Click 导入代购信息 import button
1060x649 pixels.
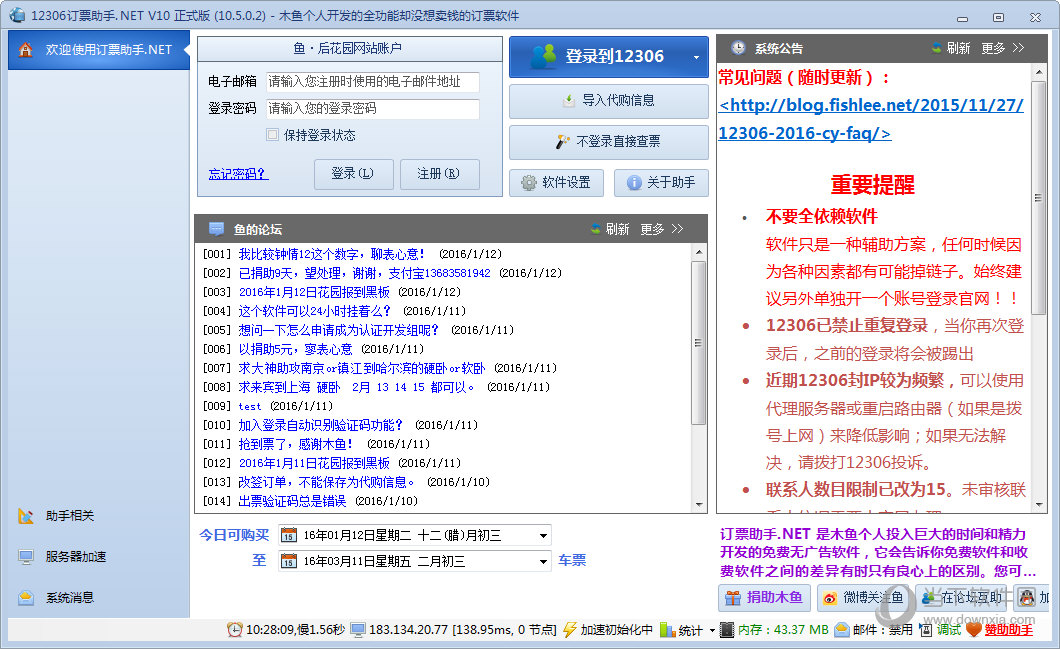point(608,101)
